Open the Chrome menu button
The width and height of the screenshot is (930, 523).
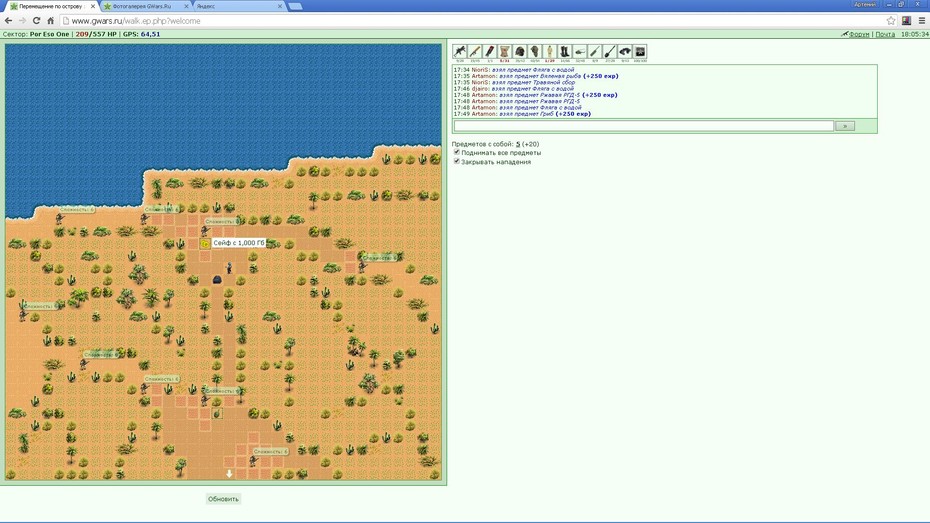[x=922, y=21]
